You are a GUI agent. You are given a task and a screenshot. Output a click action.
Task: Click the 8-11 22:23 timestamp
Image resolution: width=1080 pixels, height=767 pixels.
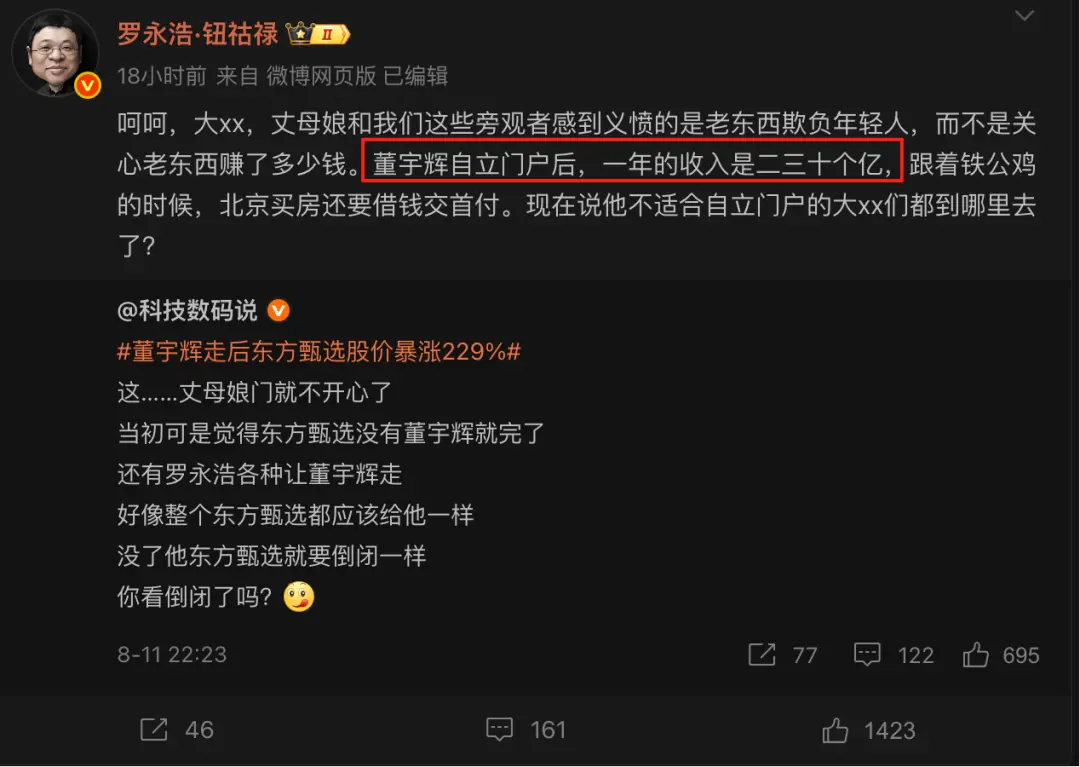[x=172, y=654]
